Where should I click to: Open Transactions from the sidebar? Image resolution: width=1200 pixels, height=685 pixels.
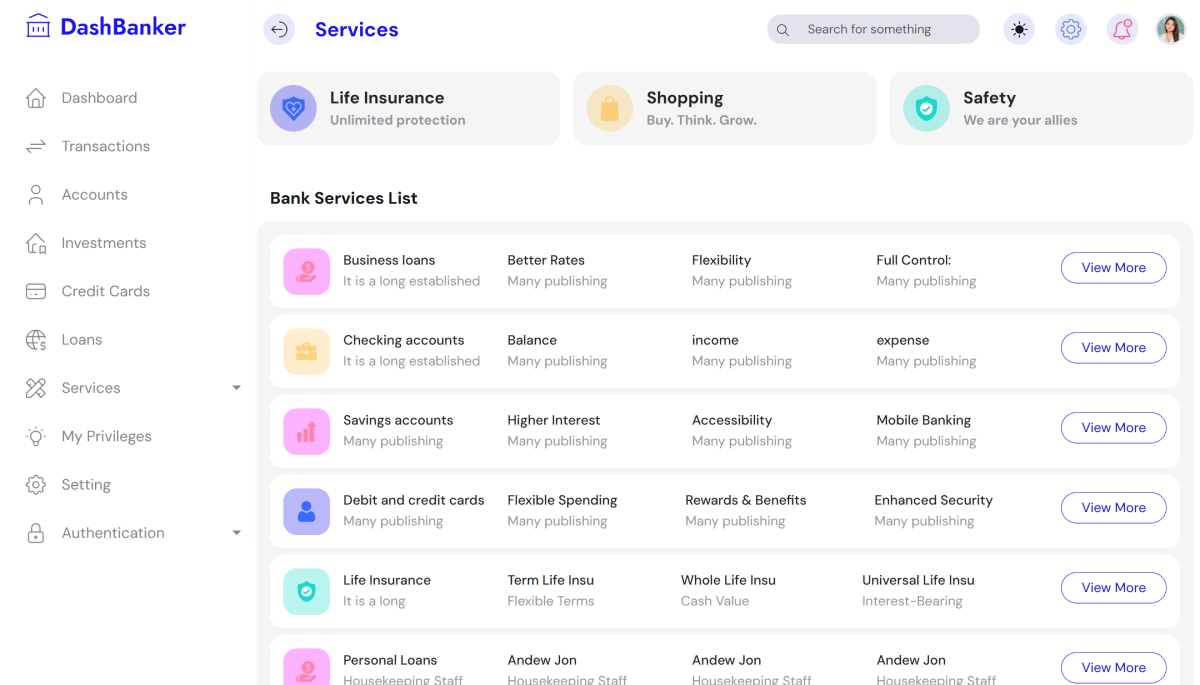click(105, 146)
